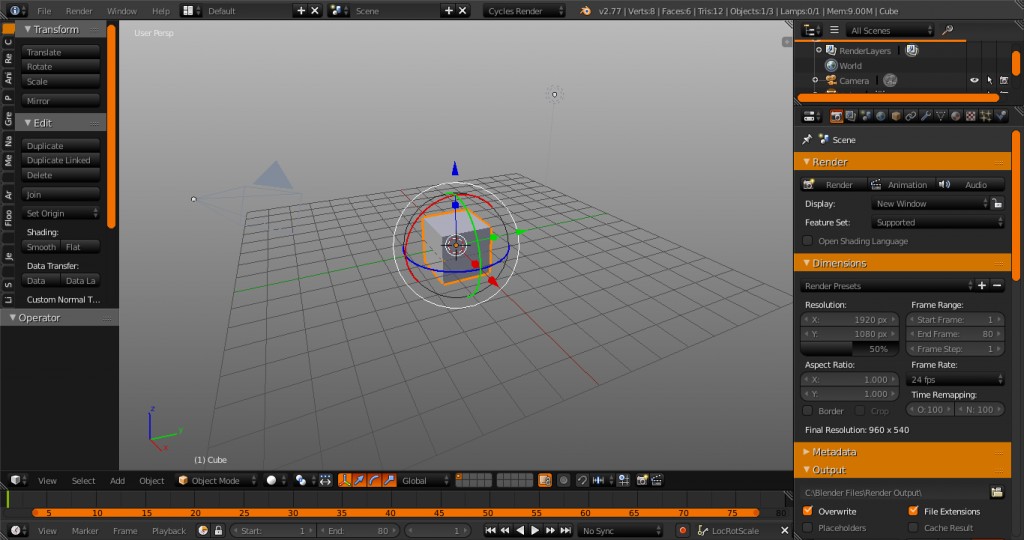Viewport: 1024px width, 540px height.
Task: Open the Add menu in 3D view
Action: 118,481
